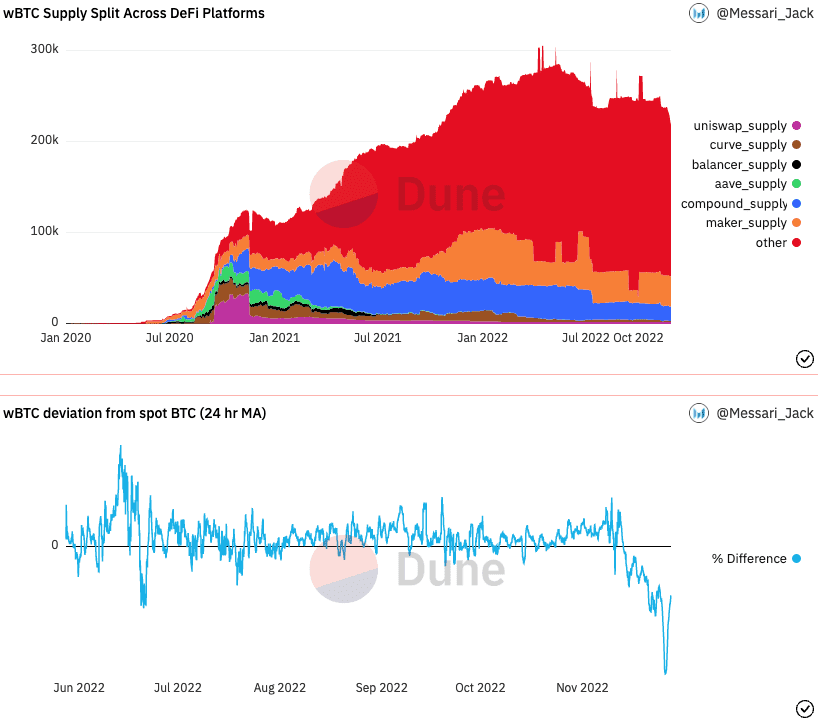Click the purple uniswap_supply color dot
This screenshot has height=718, width=818.
[x=796, y=126]
